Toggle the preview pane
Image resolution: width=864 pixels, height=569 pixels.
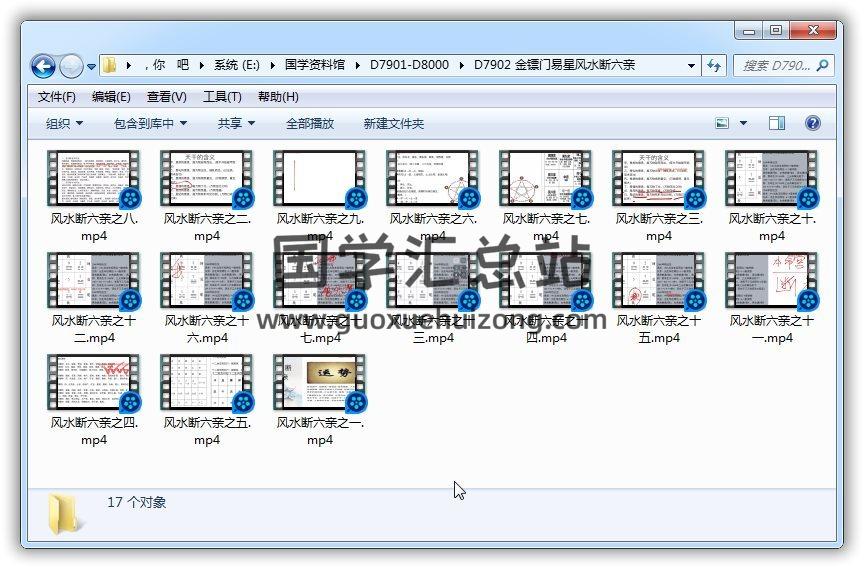click(777, 123)
